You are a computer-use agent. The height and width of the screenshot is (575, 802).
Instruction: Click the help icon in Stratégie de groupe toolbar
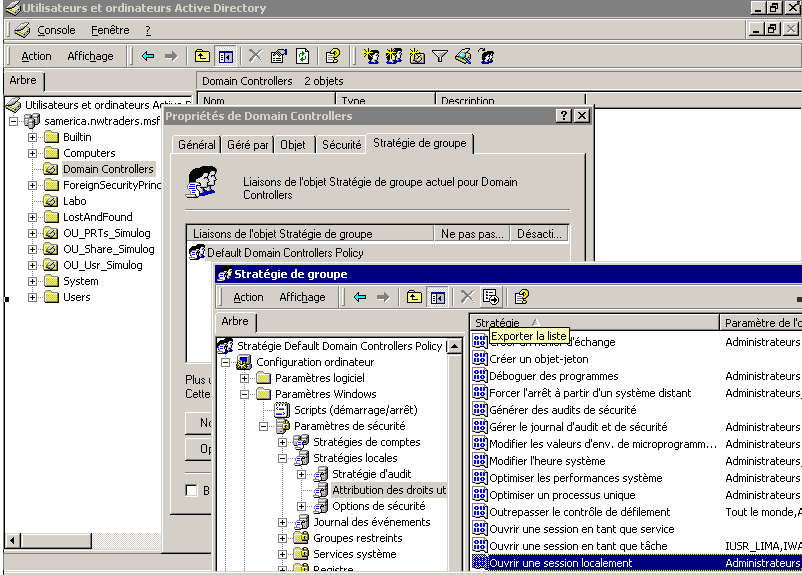521,297
